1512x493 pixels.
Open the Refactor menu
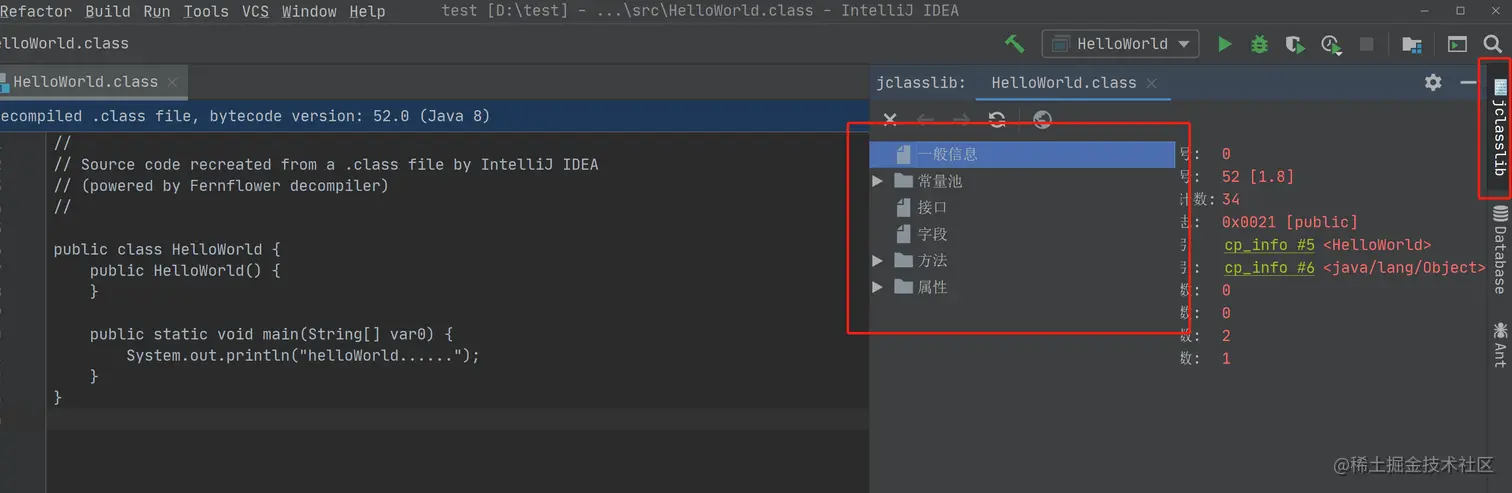pyautogui.click(x=36, y=11)
